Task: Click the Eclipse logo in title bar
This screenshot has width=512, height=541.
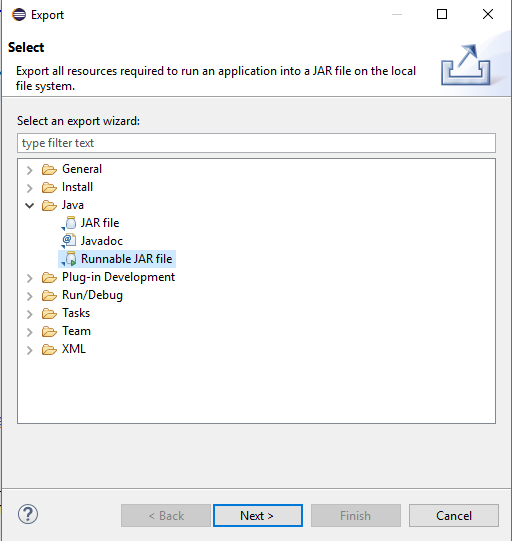Action: coord(19,14)
